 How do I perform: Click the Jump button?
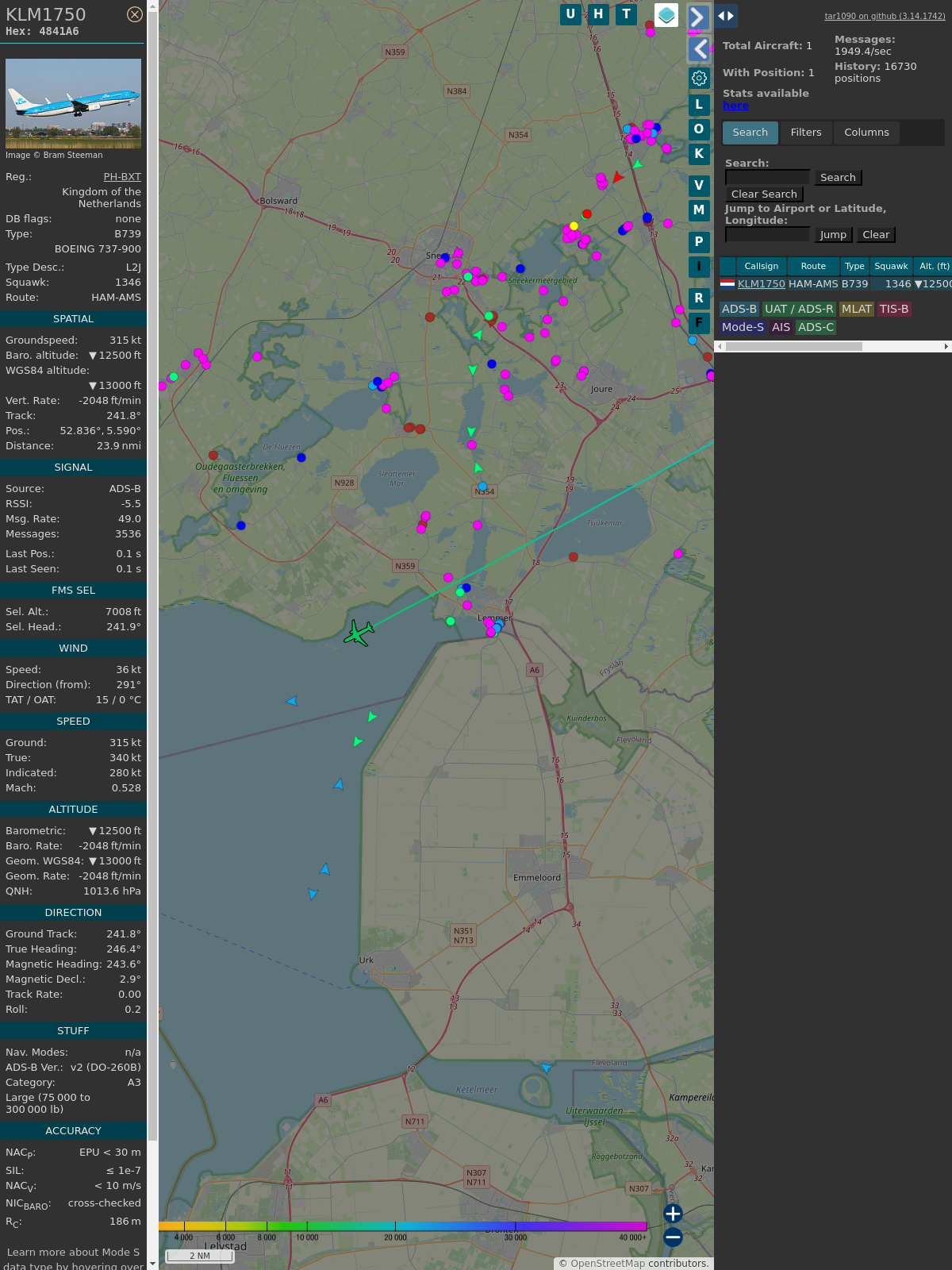point(833,235)
